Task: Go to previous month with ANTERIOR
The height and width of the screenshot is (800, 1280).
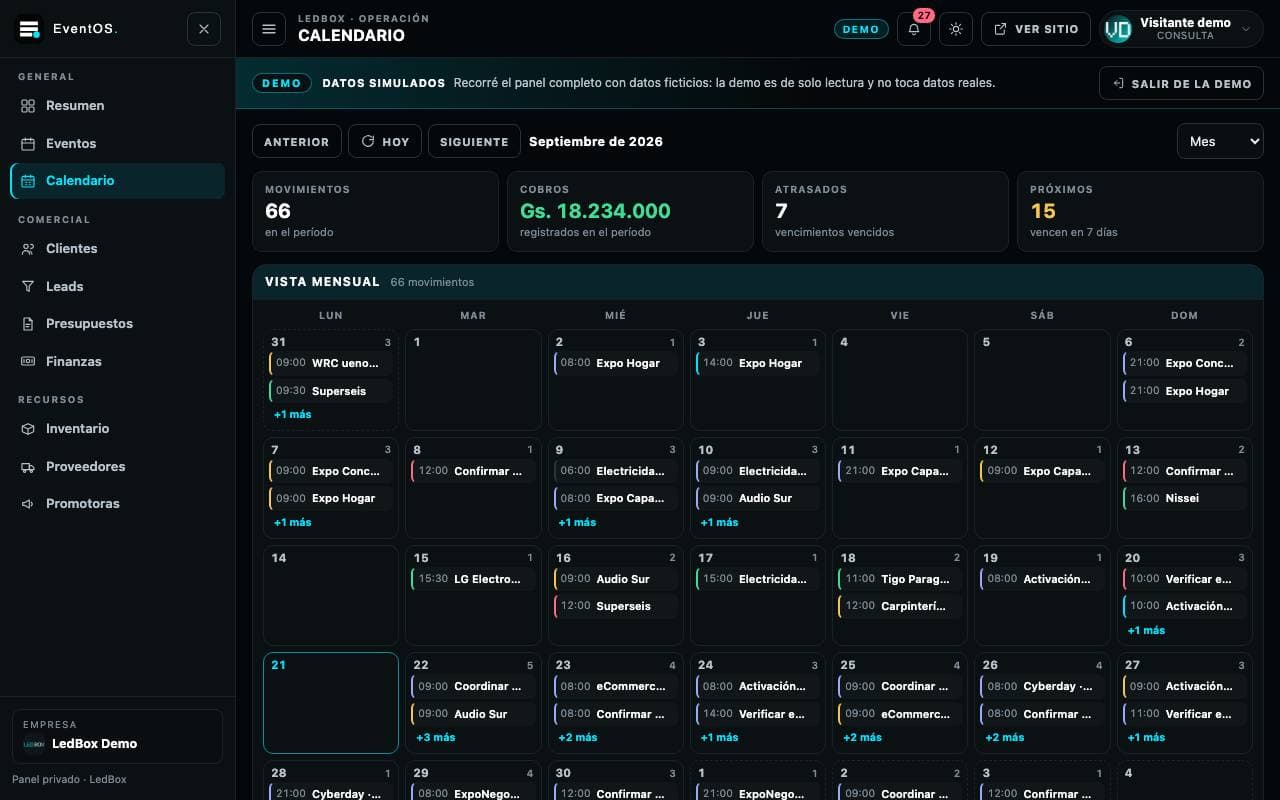Action: point(297,141)
